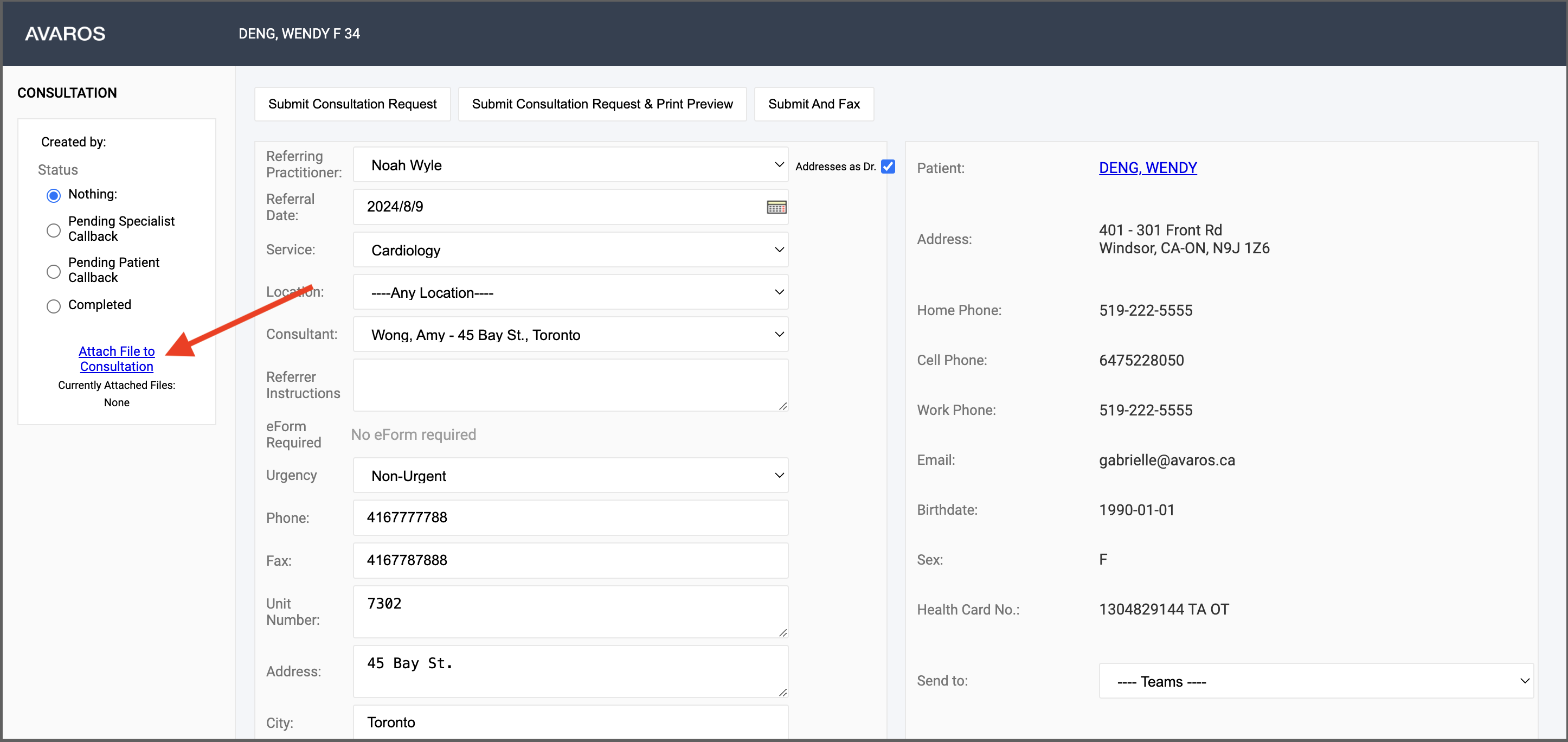
Task: Edit the Phone field 4167777788
Action: tap(570, 517)
